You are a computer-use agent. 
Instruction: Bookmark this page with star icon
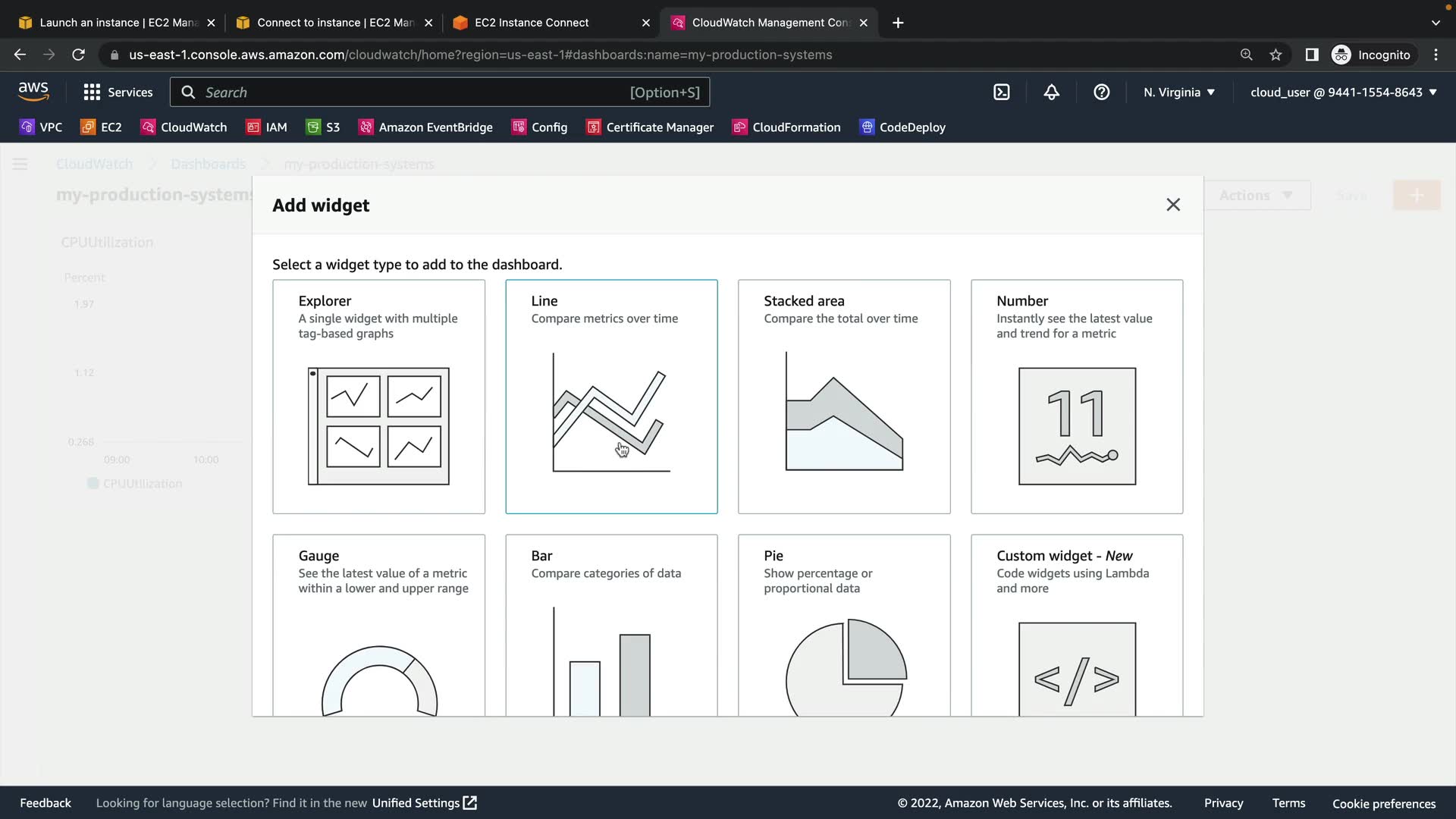pos(1276,55)
